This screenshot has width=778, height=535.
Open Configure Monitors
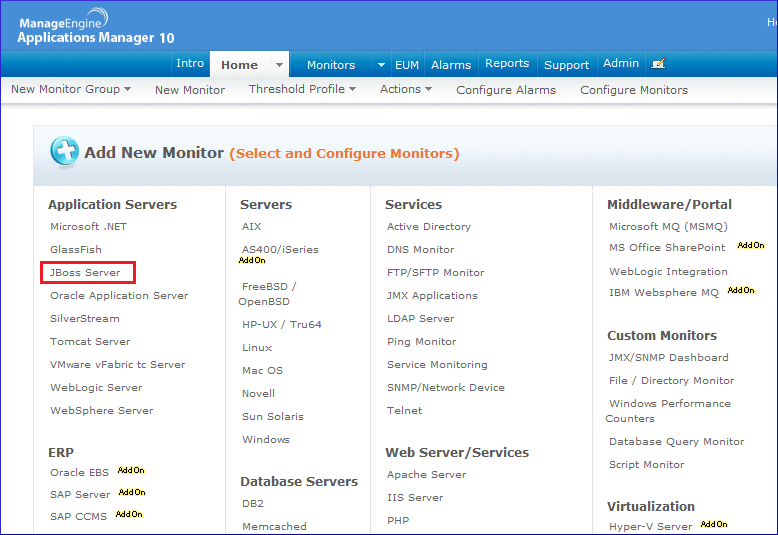coord(634,90)
